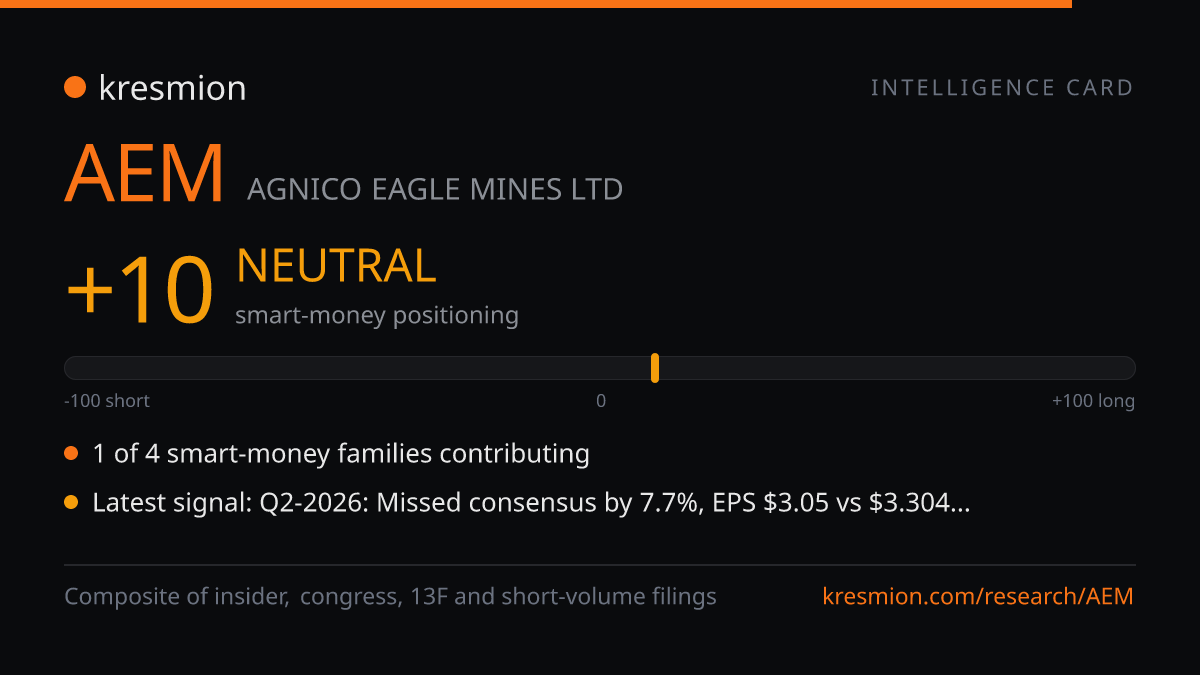
Task: Click the orange kresmion logo dot
Action: [75, 88]
